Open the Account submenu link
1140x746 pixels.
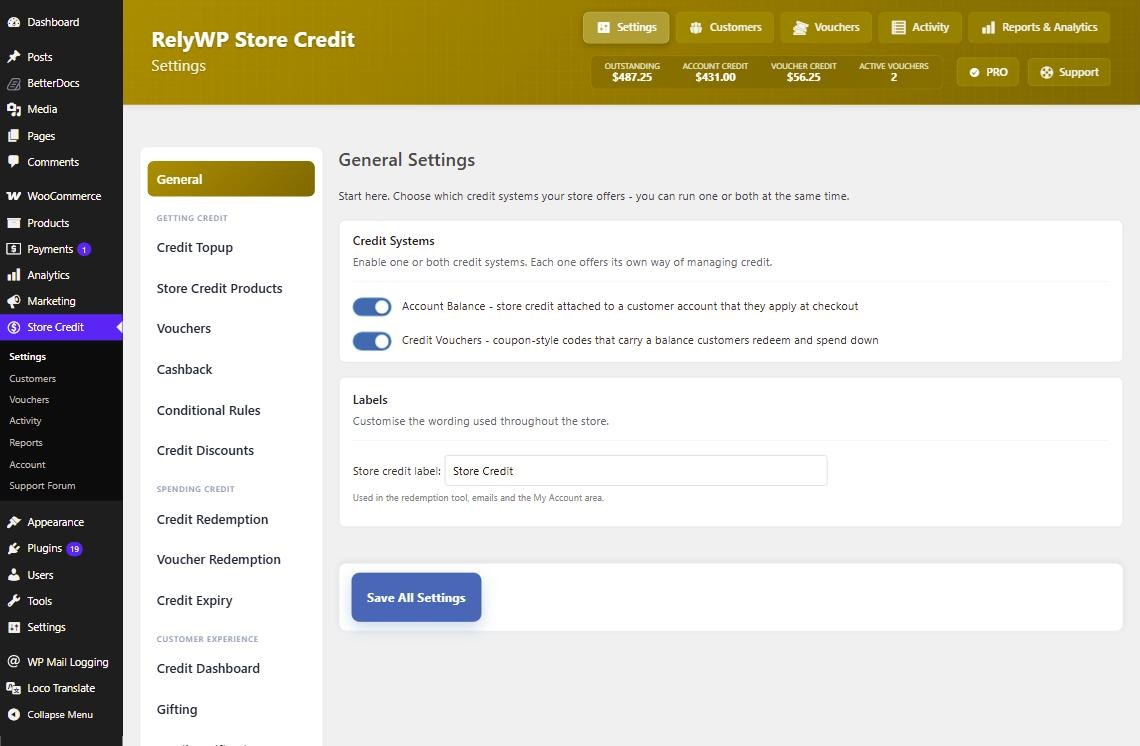[28, 465]
